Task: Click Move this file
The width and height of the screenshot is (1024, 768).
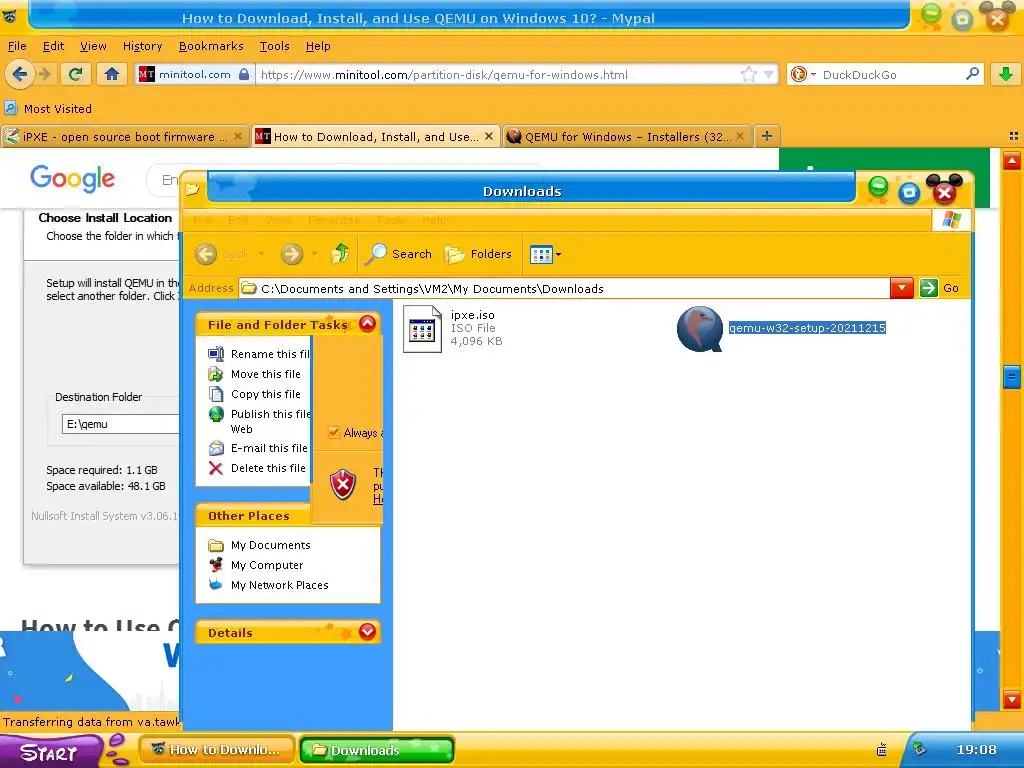Action: tap(255, 374)
